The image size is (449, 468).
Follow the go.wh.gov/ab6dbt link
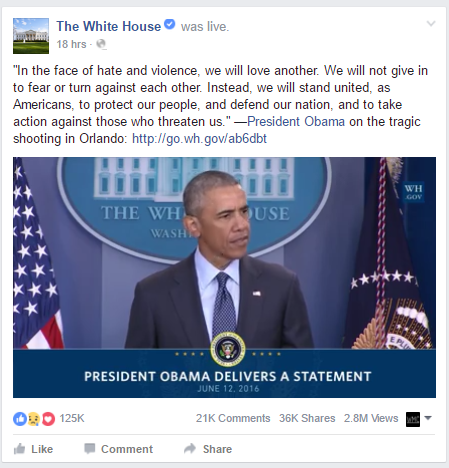199,139
